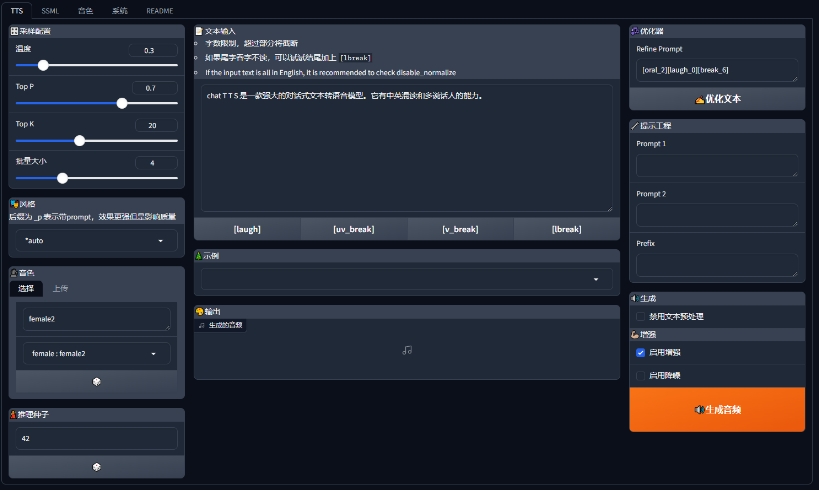Switch to the SSML tab
Image resolution: width=819 pixels, height=491 pixels.
point(50,10)
